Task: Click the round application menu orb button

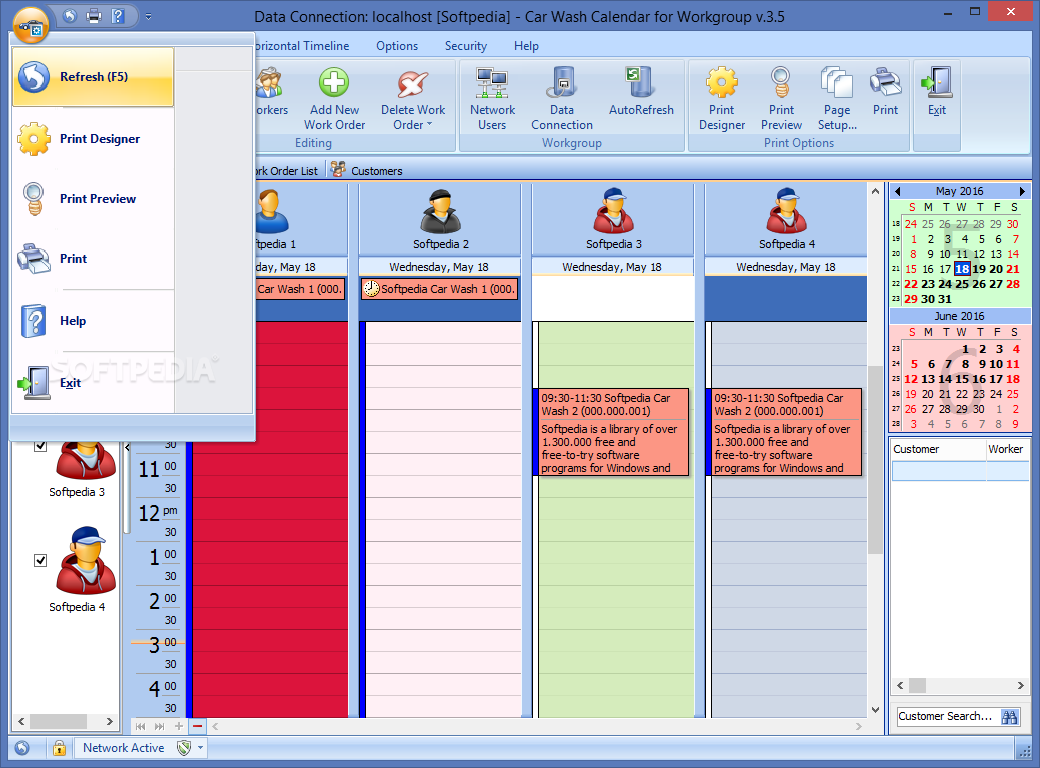Action: pyautogui.click(x=31, y=26)
